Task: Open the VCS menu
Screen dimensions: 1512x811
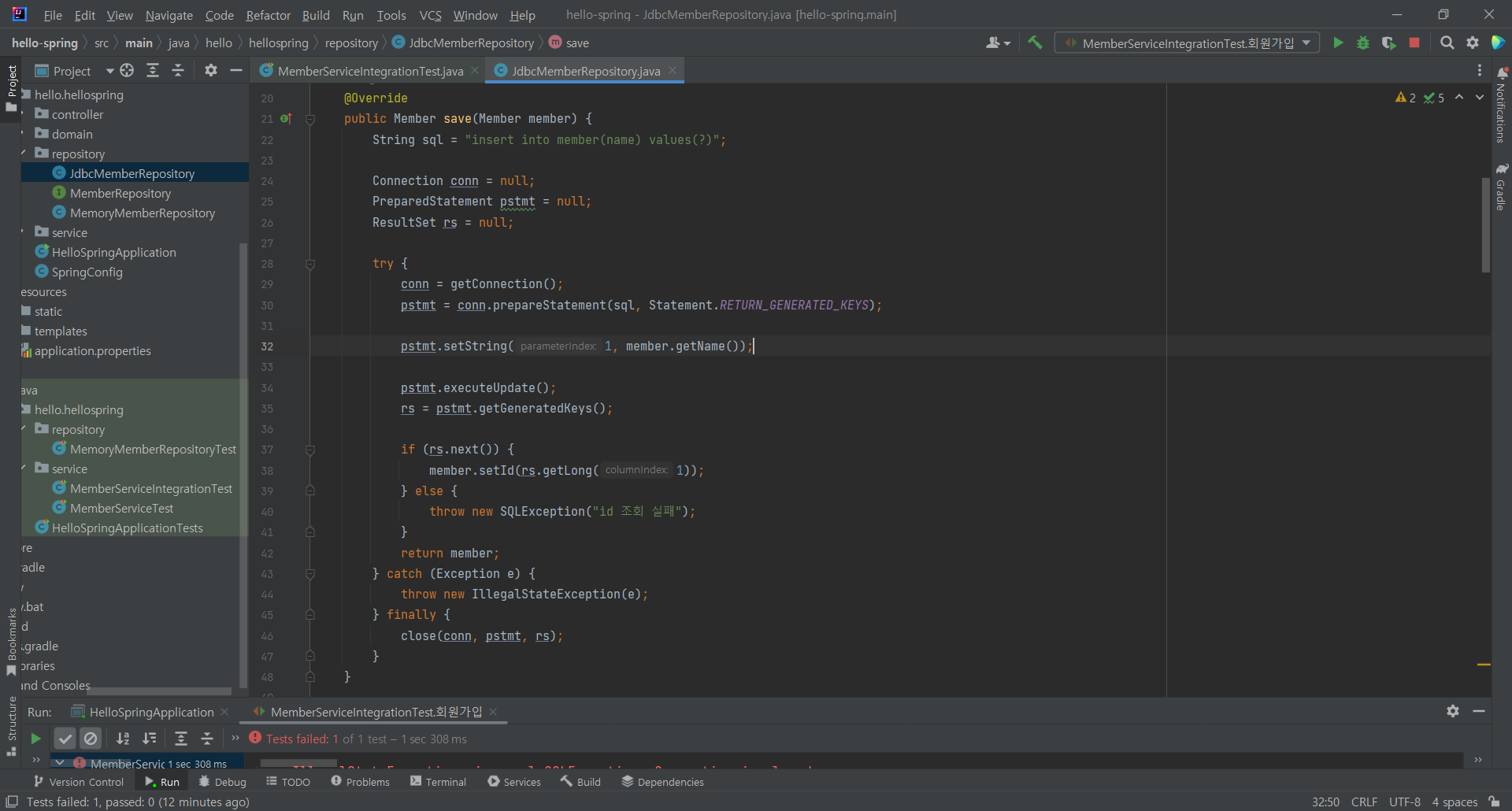Action: coord(430,15)
